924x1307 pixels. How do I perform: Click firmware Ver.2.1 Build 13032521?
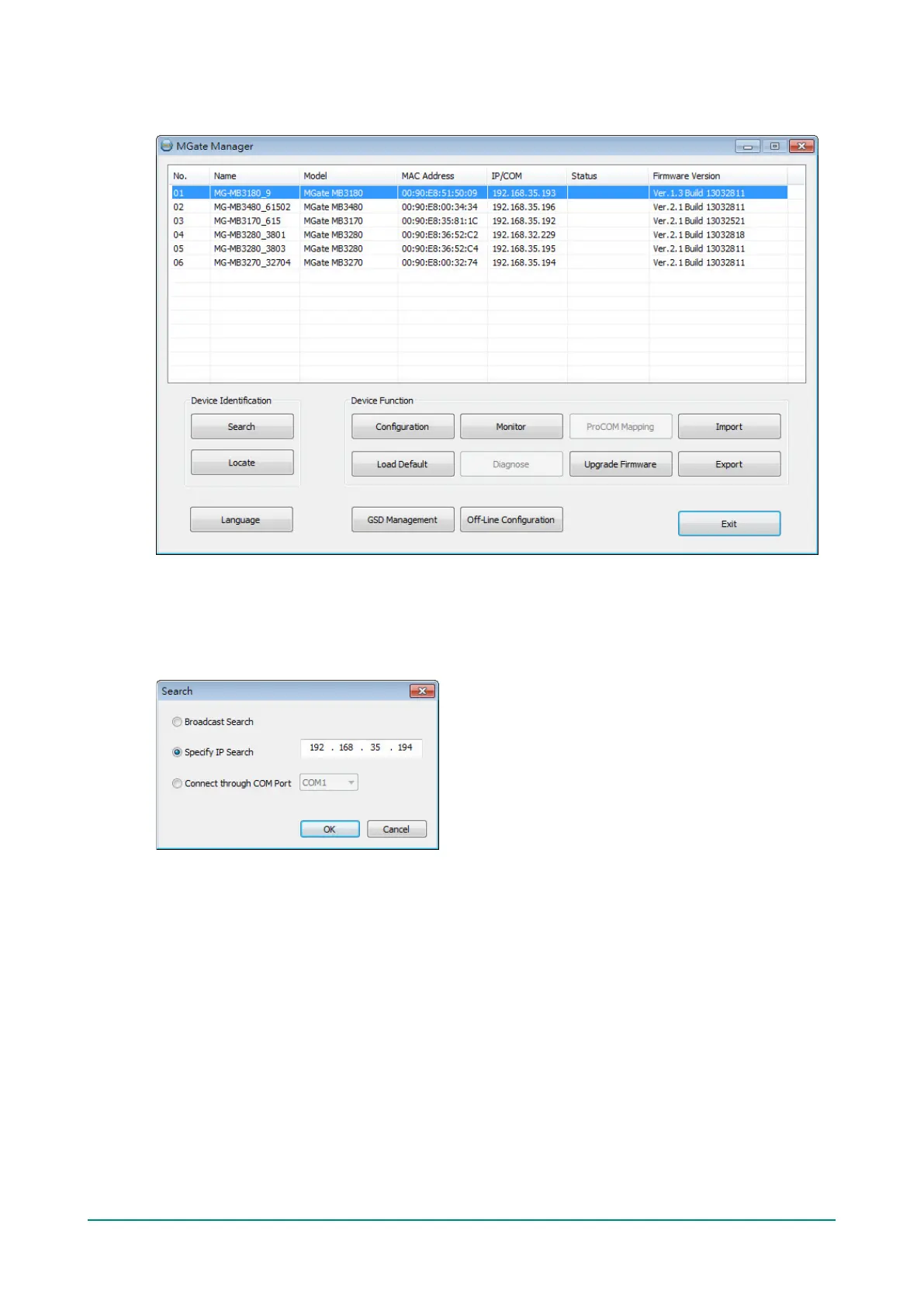click(698, 221)
